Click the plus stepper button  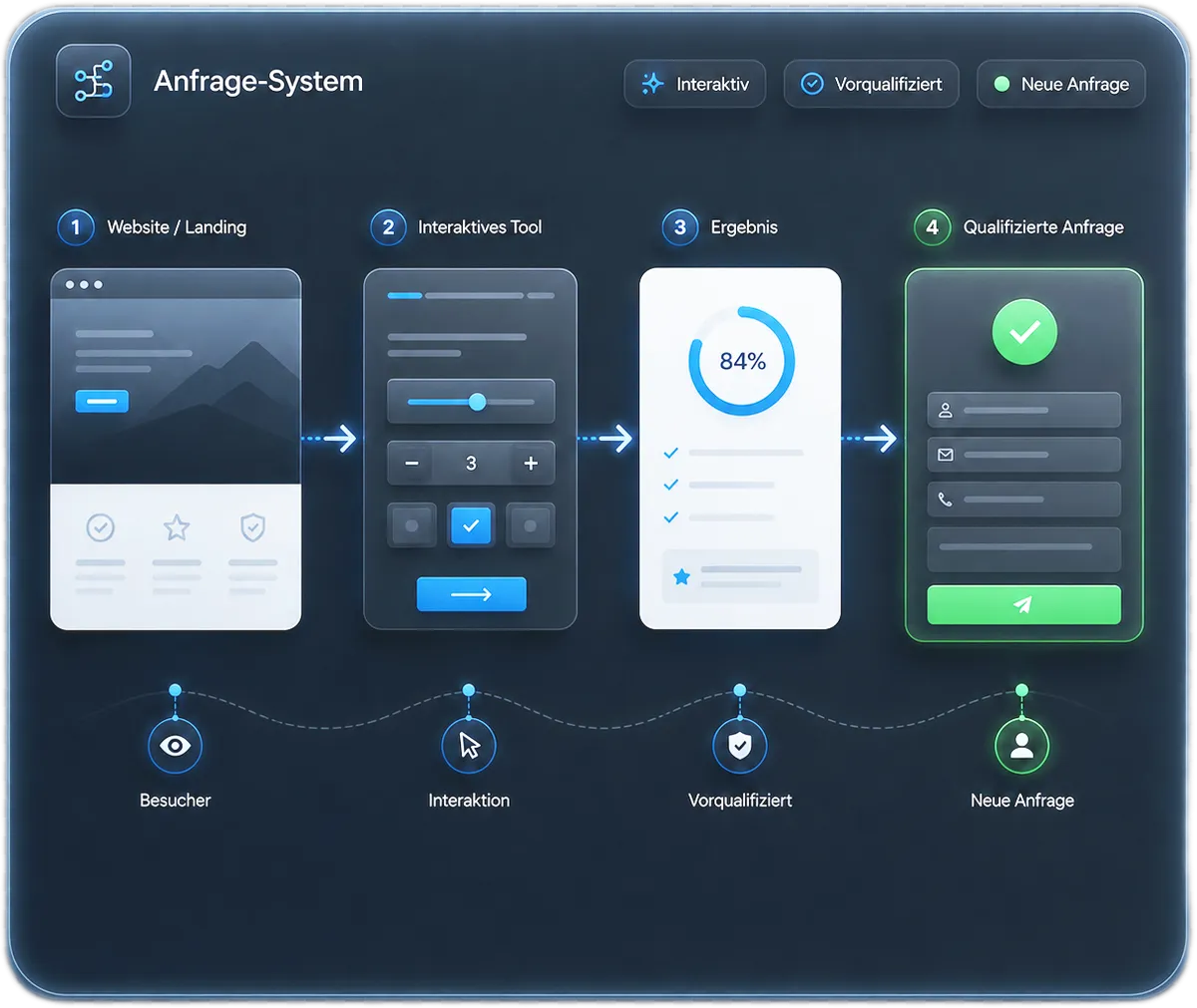coord(531,463)
